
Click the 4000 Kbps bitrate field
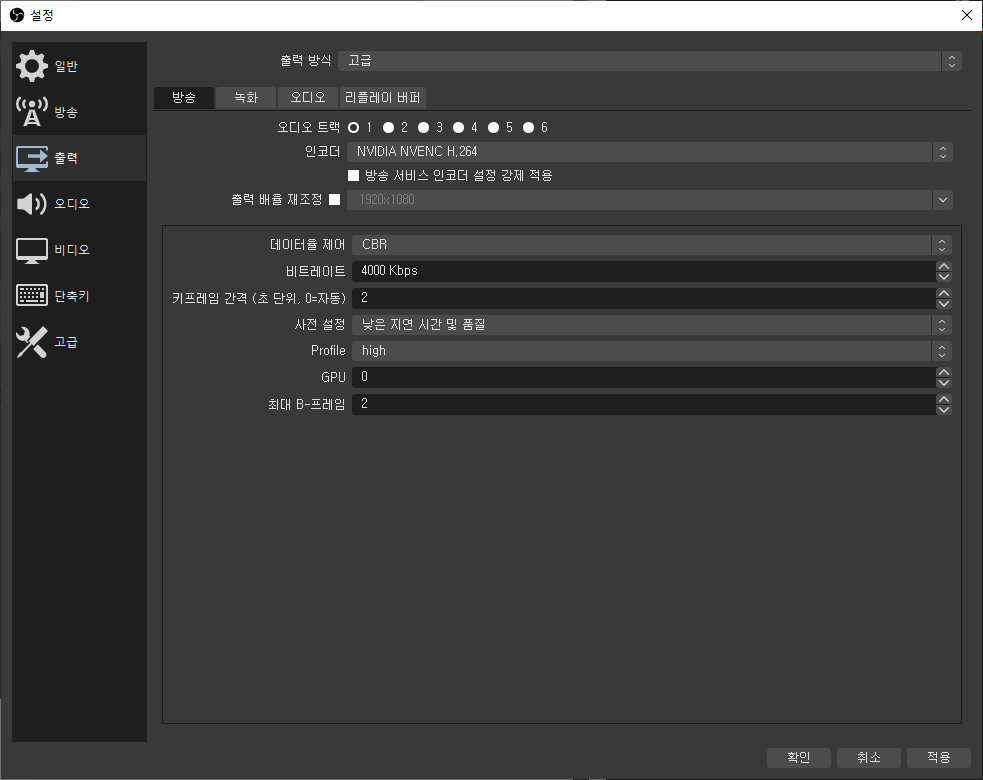click(644, 271)
